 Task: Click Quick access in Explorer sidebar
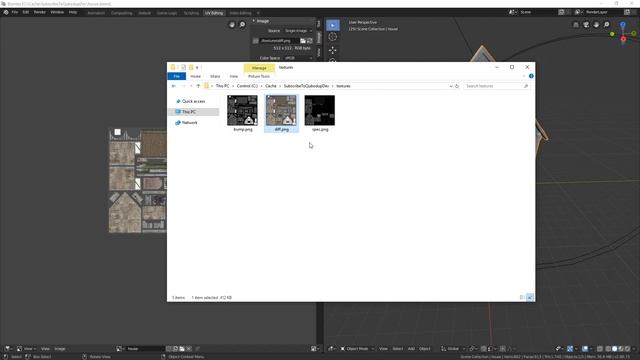pyautogui.click(x=193, y=101)
